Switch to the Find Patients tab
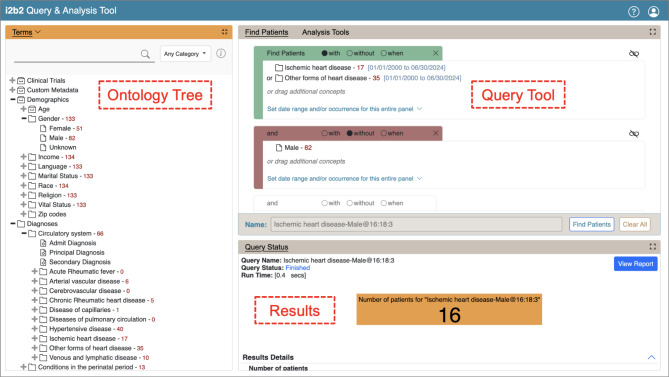The height and width of the screenshot is (377, 669). (x=267, y=32)
